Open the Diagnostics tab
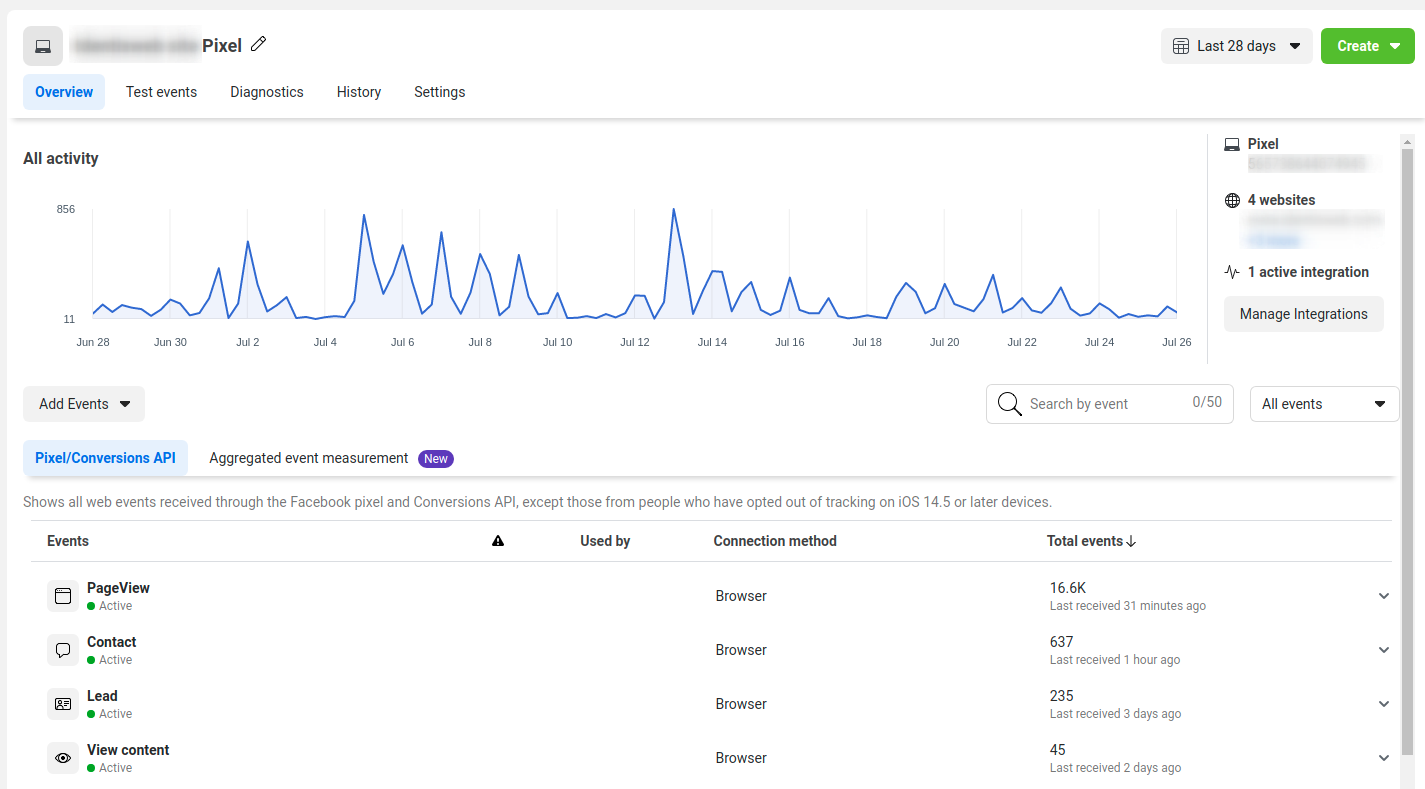The width and height of the screenshot is (1425, 789). [x=267, y=92]
